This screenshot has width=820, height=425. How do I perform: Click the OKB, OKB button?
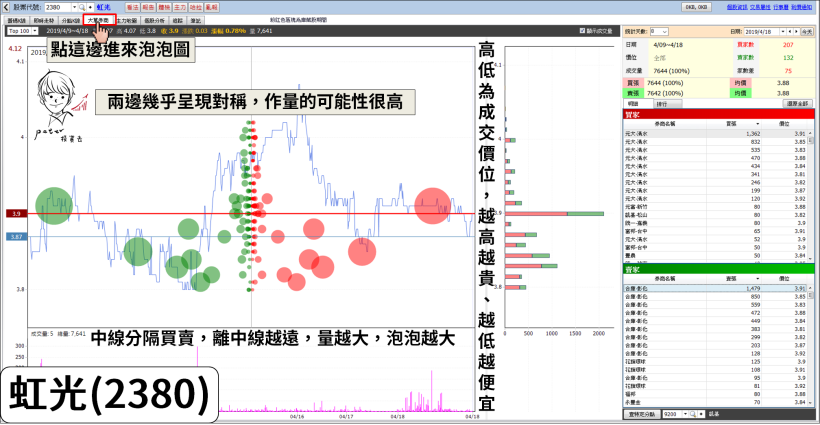(696, 7)
